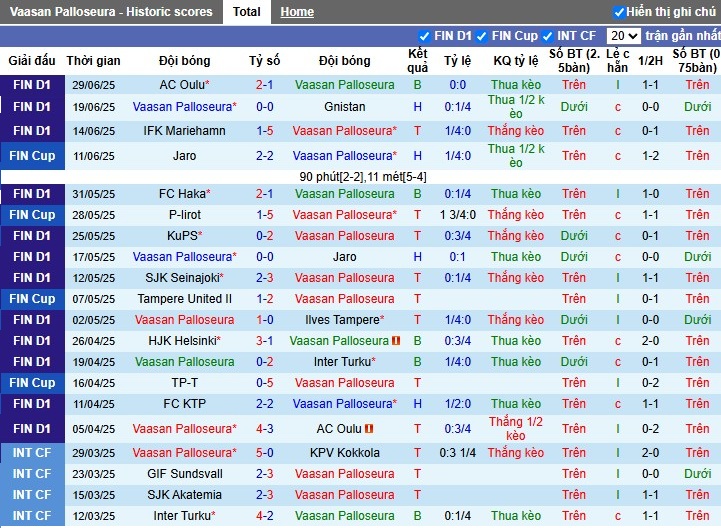Click the 2-1 score against AC Oulu 29/06/25
Screen dimensions: 721x528
pos(264,85)
